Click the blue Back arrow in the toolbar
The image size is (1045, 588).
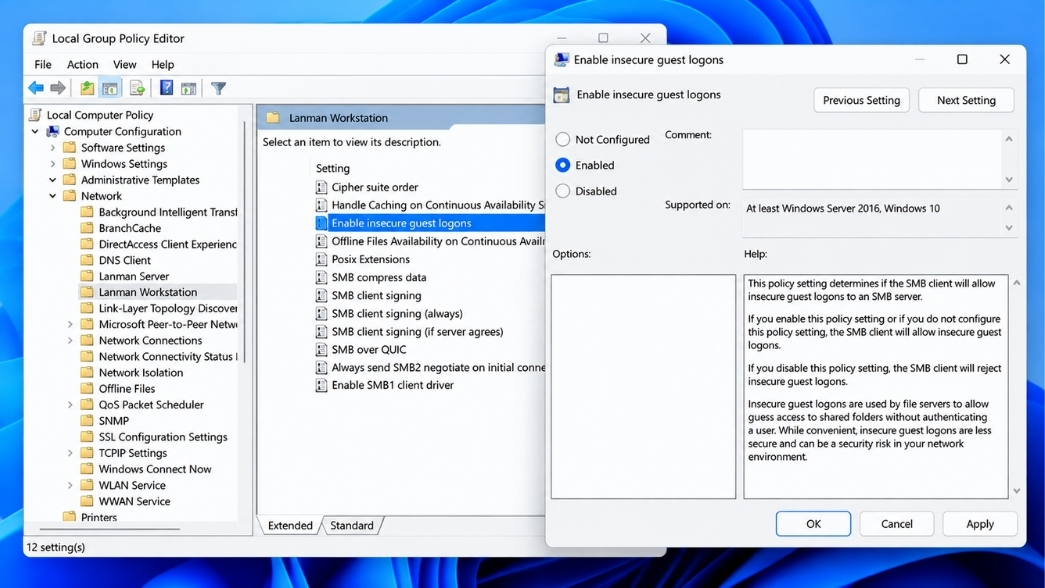[x=36, y=88]
